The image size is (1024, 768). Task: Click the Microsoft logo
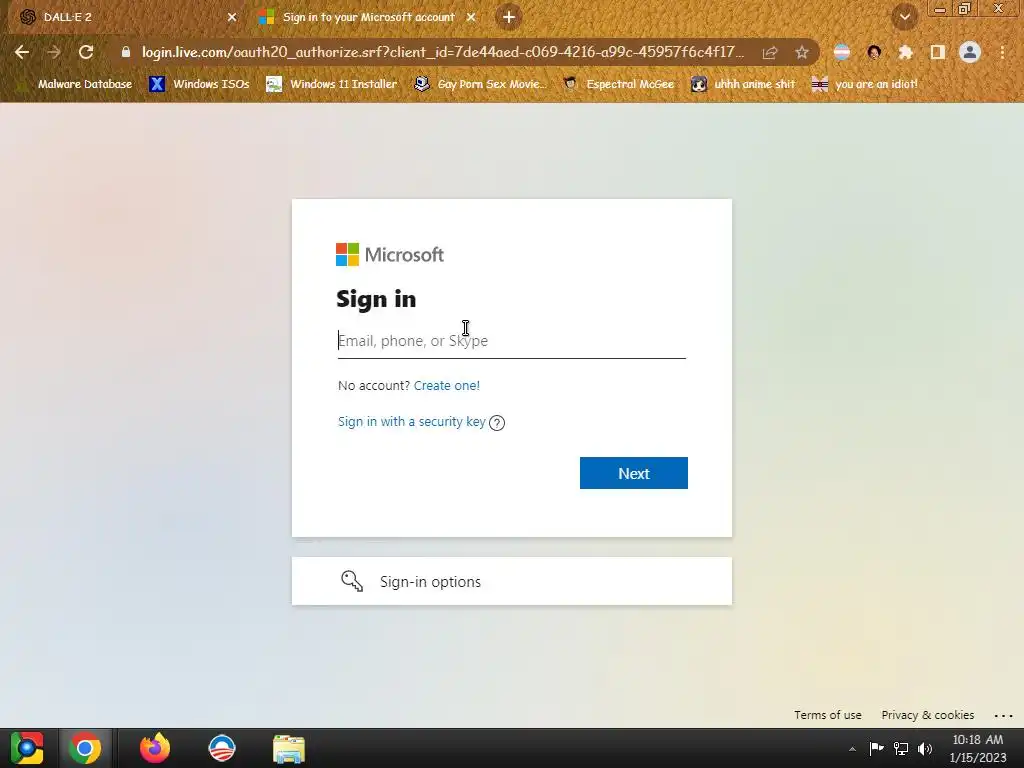390,255
